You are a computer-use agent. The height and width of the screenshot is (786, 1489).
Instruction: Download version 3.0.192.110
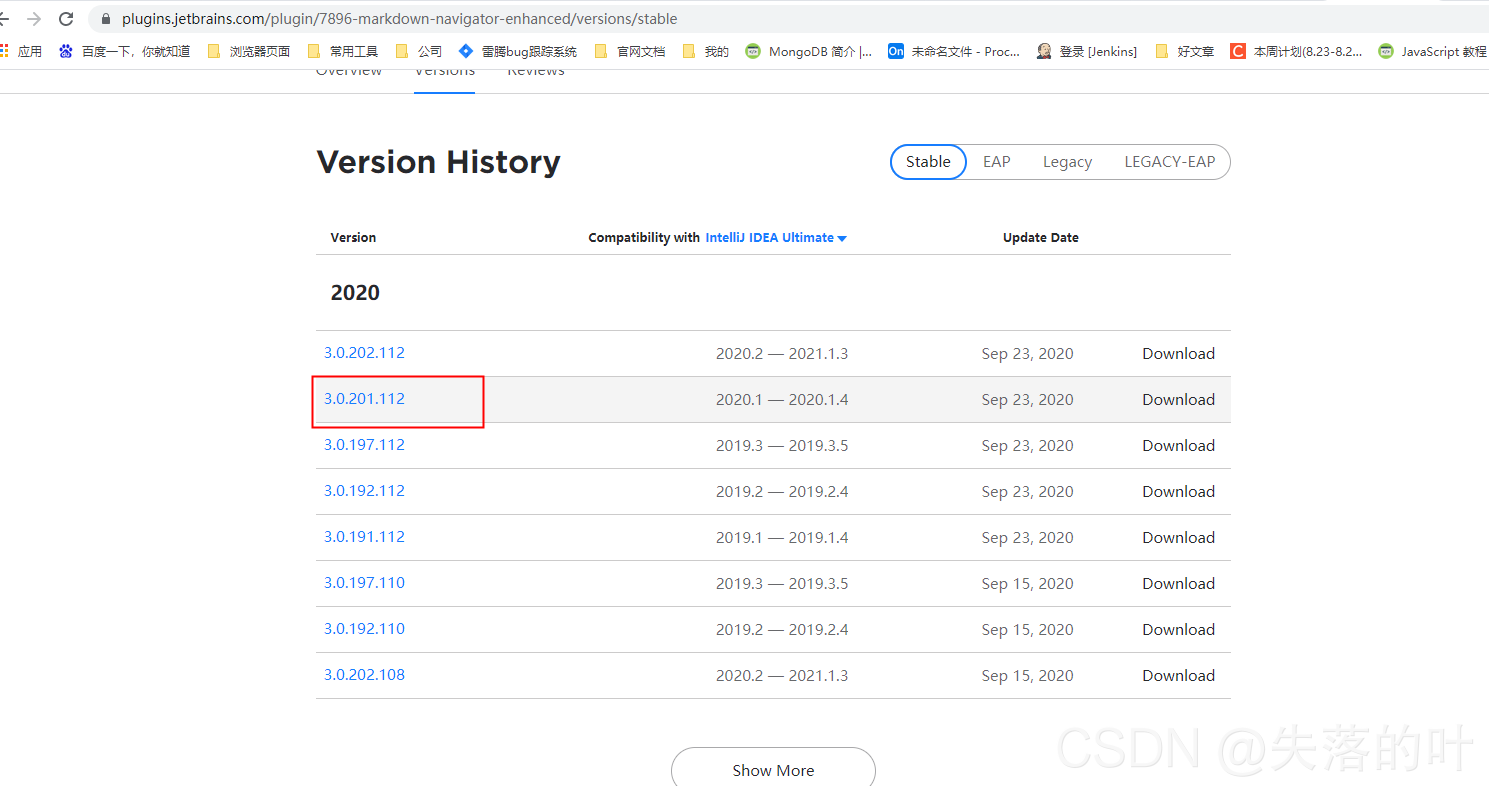1179,630
